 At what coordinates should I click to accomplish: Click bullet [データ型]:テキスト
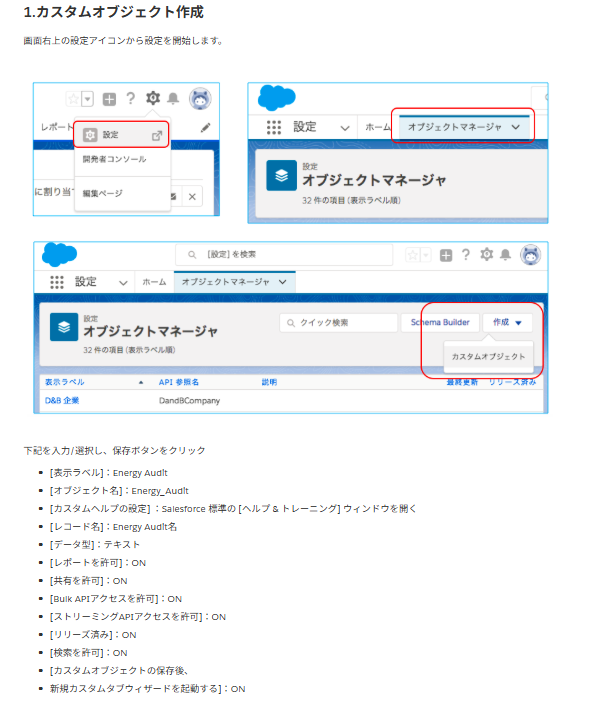click(x=95, y=545)
